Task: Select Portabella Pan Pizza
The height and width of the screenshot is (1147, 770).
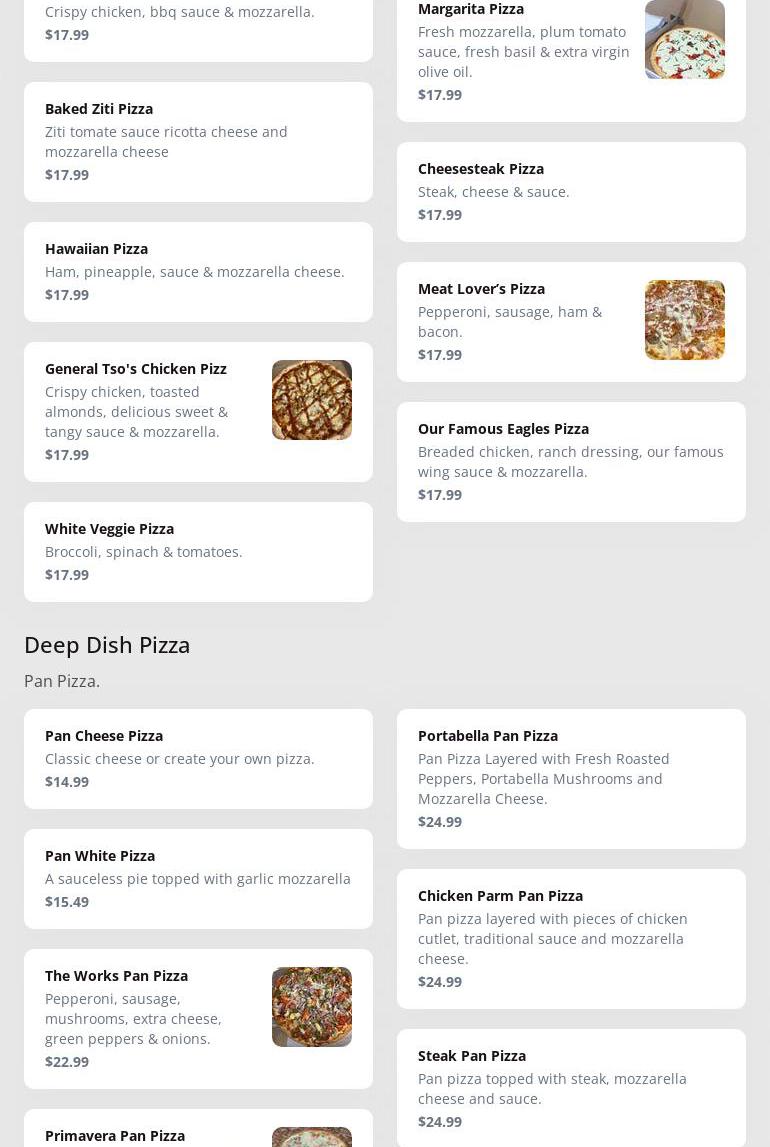Action: 571,778
